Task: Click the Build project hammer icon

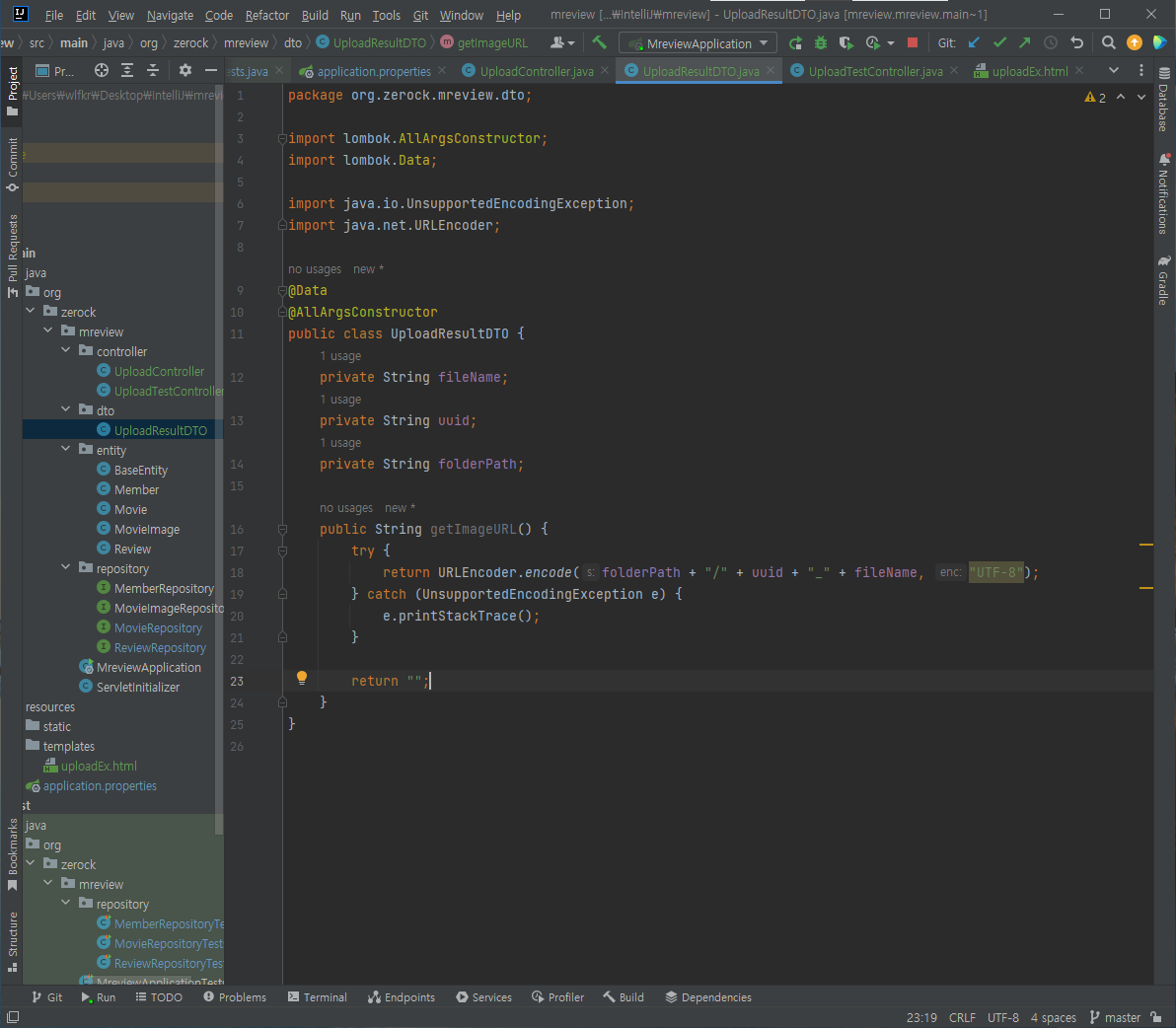Action: (599, 42)
